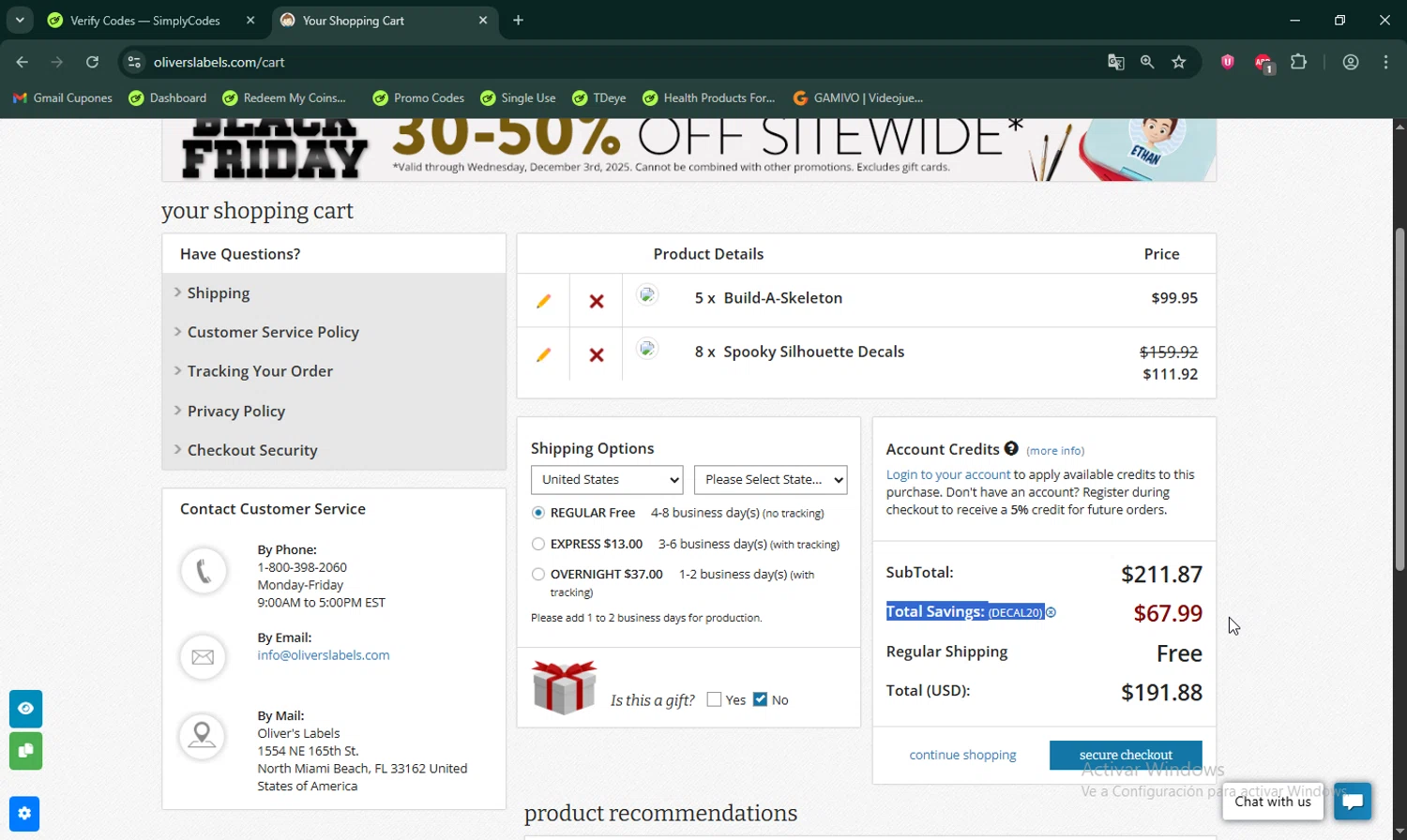
Task: Open the Gmail Cupones bookmark
Action: (x=62, y=97)
